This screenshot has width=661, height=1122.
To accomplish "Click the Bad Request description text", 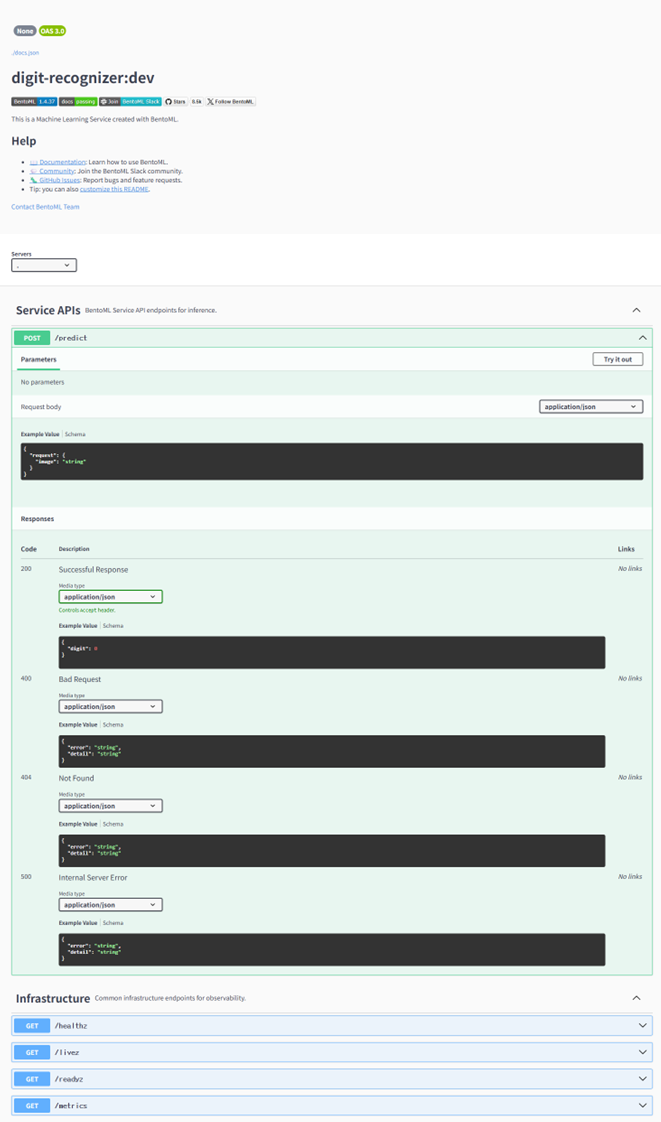I will tap(79, 679).
